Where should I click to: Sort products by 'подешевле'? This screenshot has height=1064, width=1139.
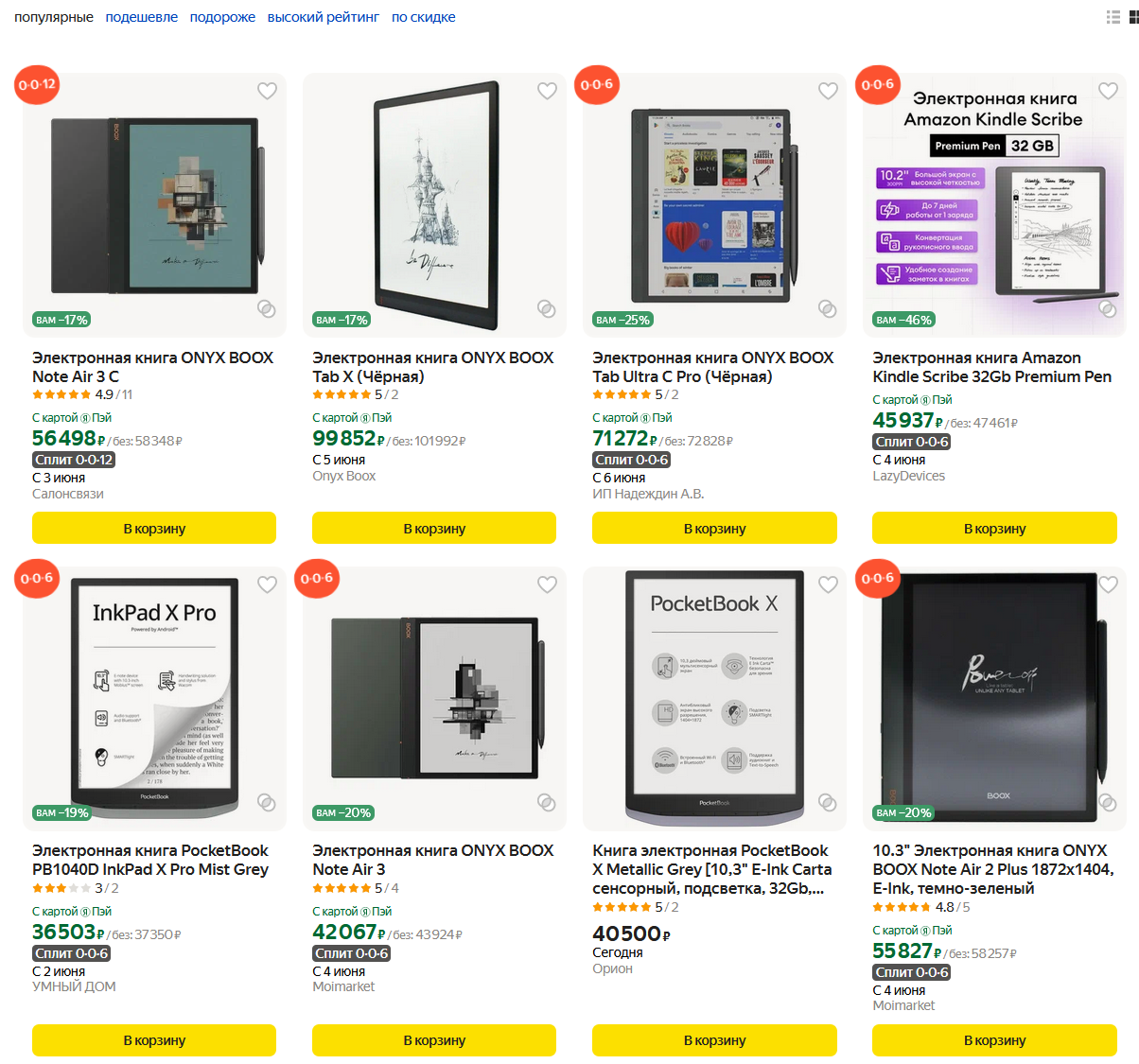pos(141,17)
